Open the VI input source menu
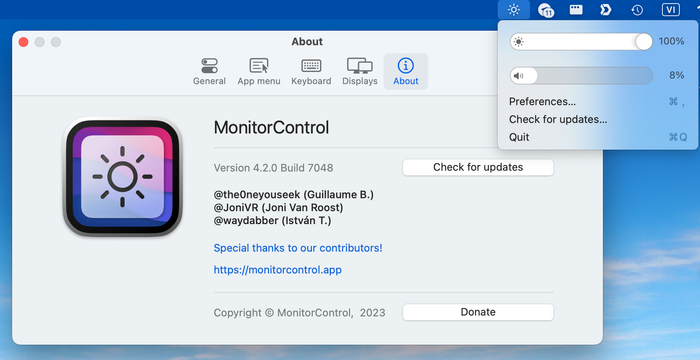The image size is (700, 360). point(671,9)
